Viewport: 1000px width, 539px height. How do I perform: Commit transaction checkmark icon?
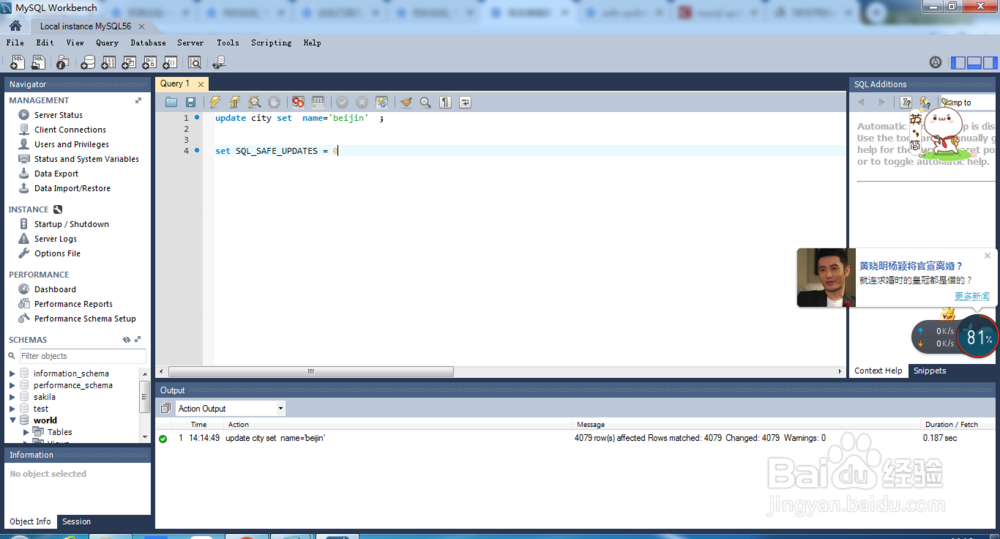(342, 102)
